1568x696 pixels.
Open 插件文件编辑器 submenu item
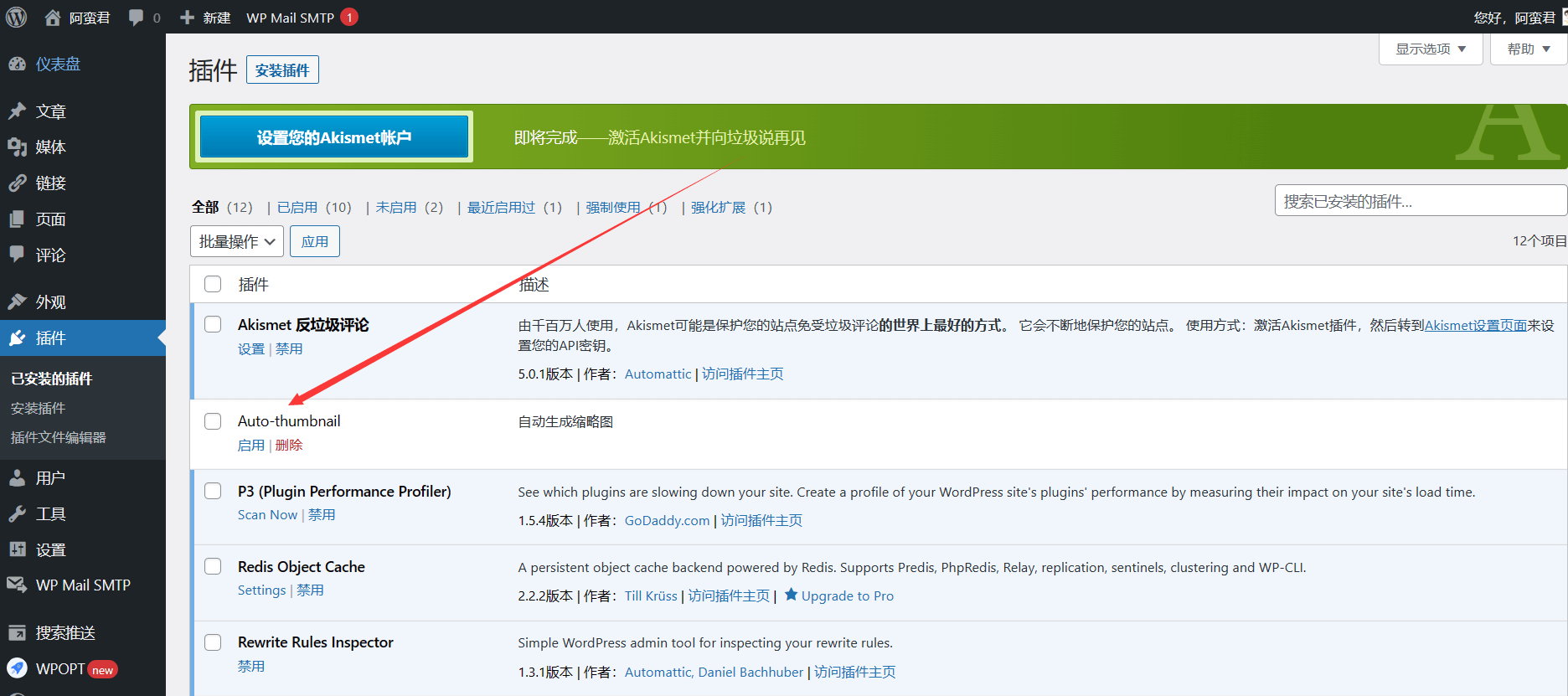[58, 437]
